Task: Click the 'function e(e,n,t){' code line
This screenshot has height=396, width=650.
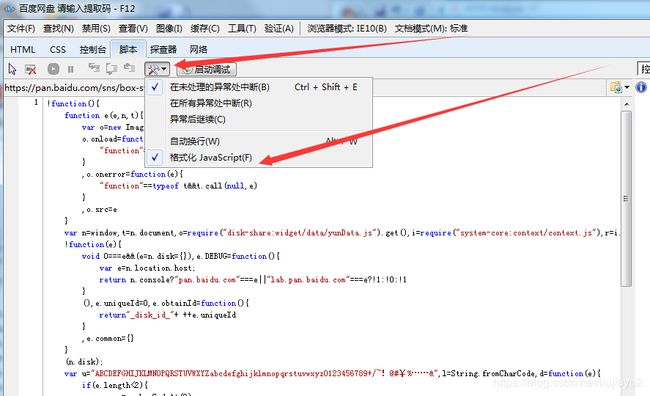Action: pos(104,115)
